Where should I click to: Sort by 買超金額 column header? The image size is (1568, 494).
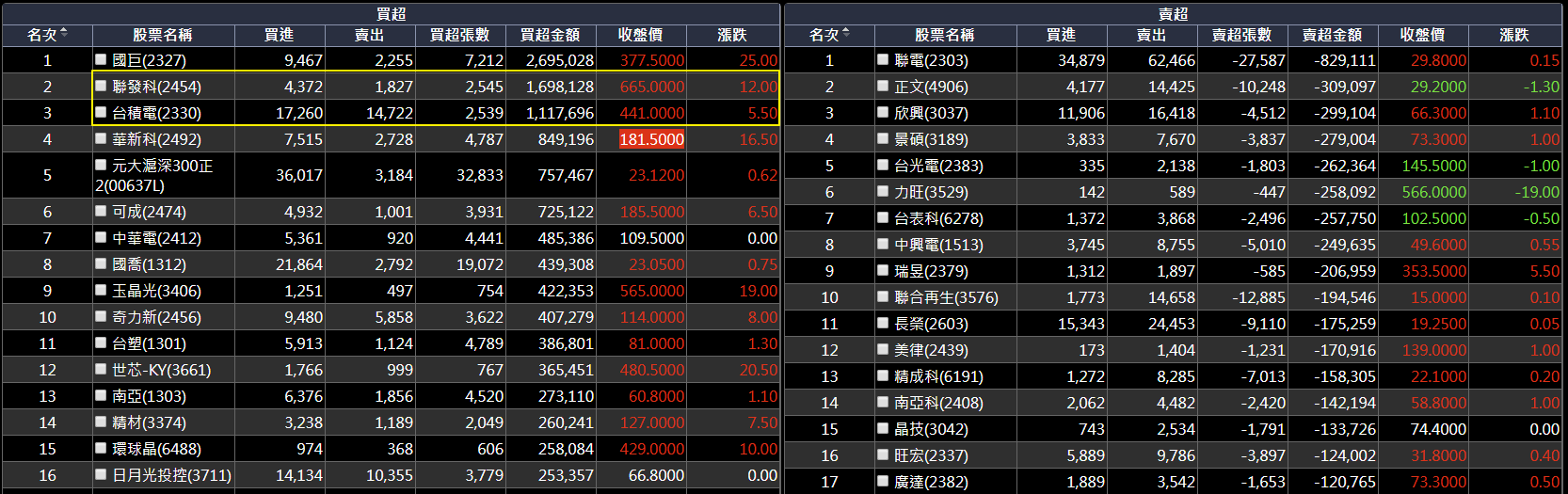point(551,35)
